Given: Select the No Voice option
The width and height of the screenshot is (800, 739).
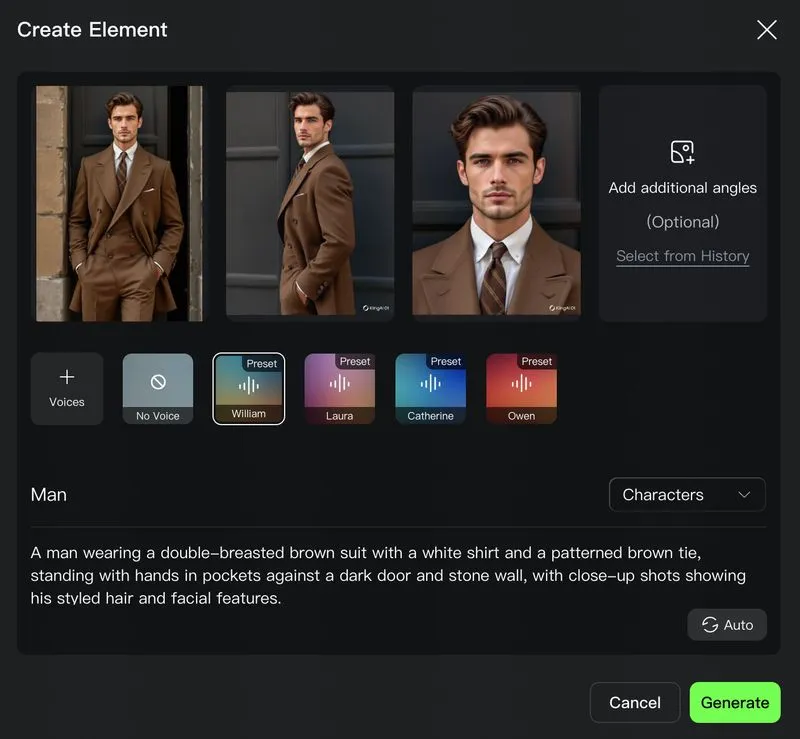Looking at the screenshot, I should coord(157,388).
